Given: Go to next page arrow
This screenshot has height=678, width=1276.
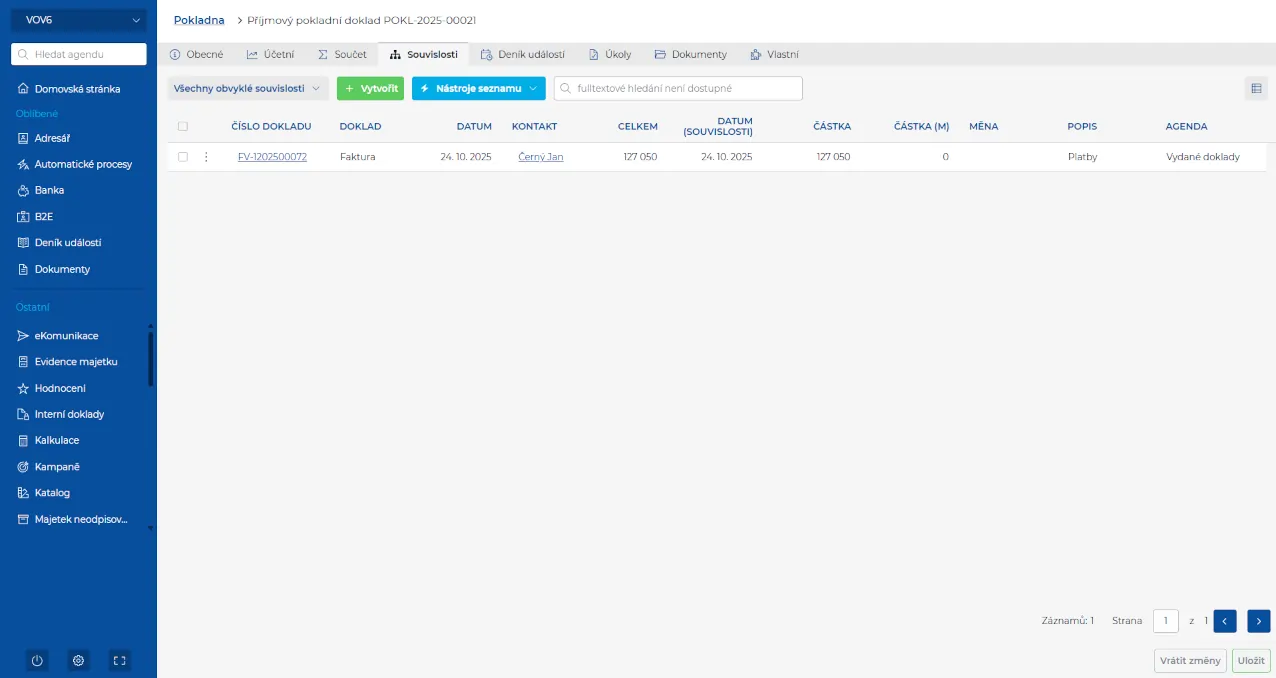Looking at the screenshot, I should (1258, 621).
